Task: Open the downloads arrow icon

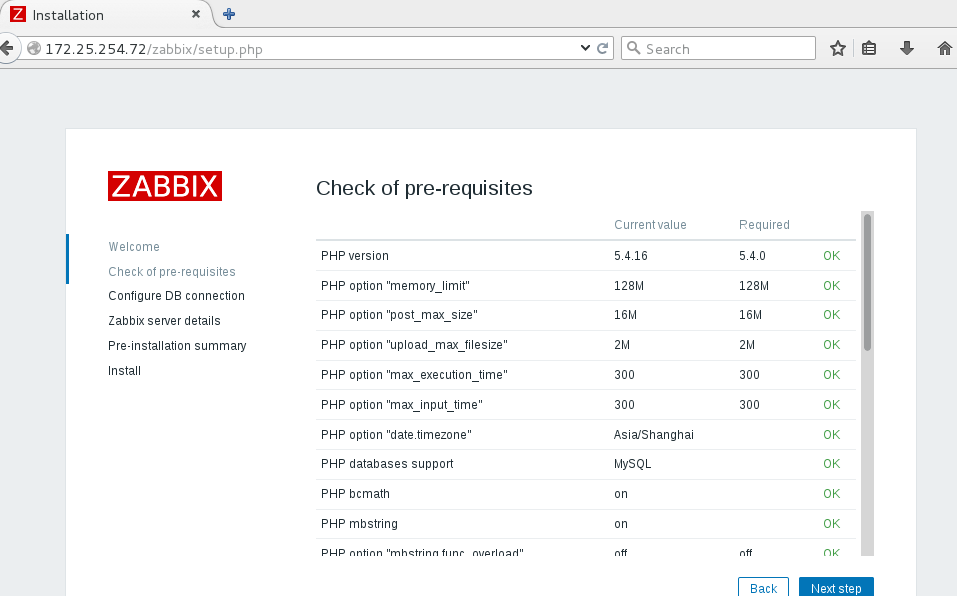Action: point(907,48)
